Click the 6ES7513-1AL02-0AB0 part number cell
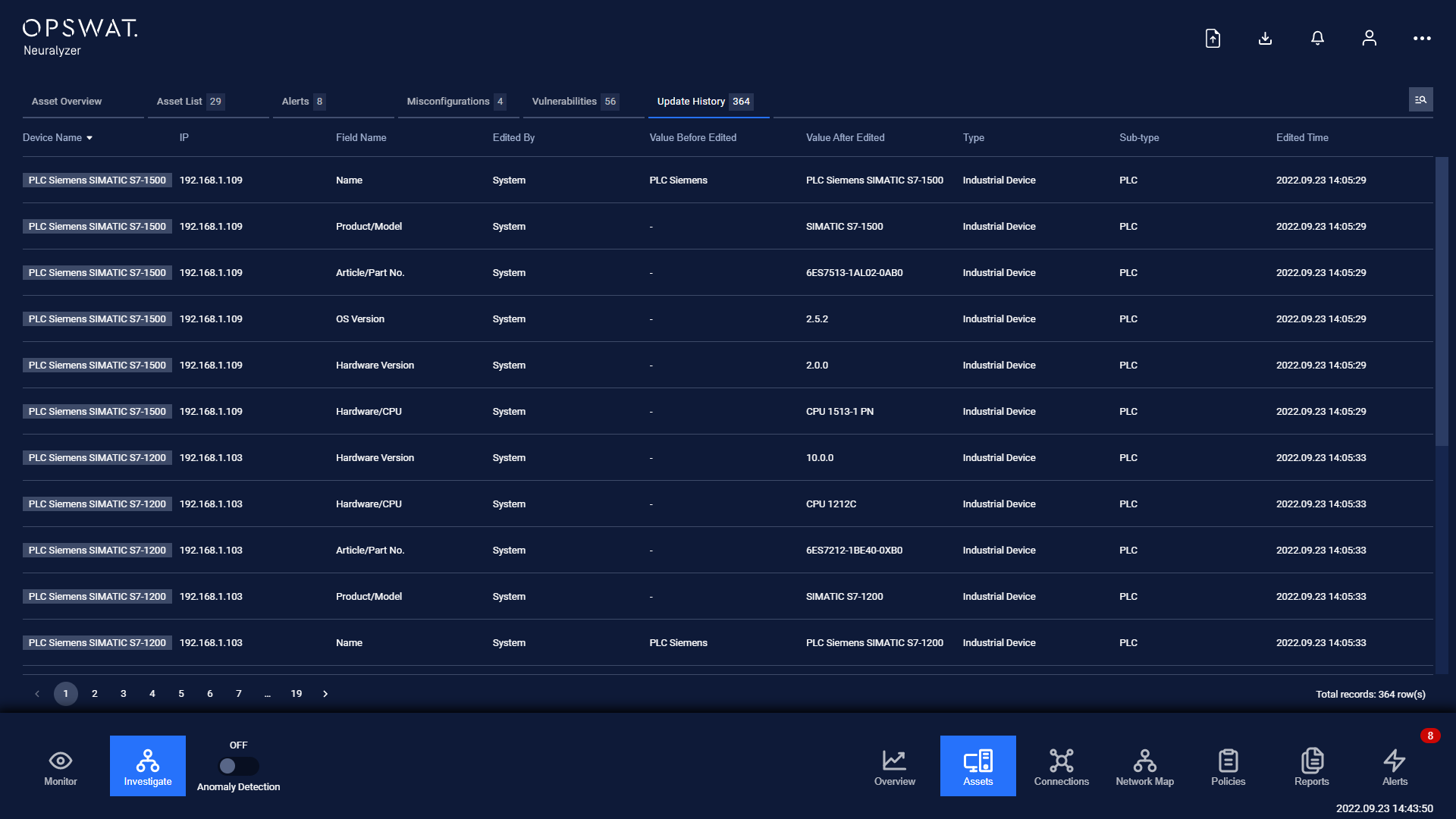 (854, 273)
